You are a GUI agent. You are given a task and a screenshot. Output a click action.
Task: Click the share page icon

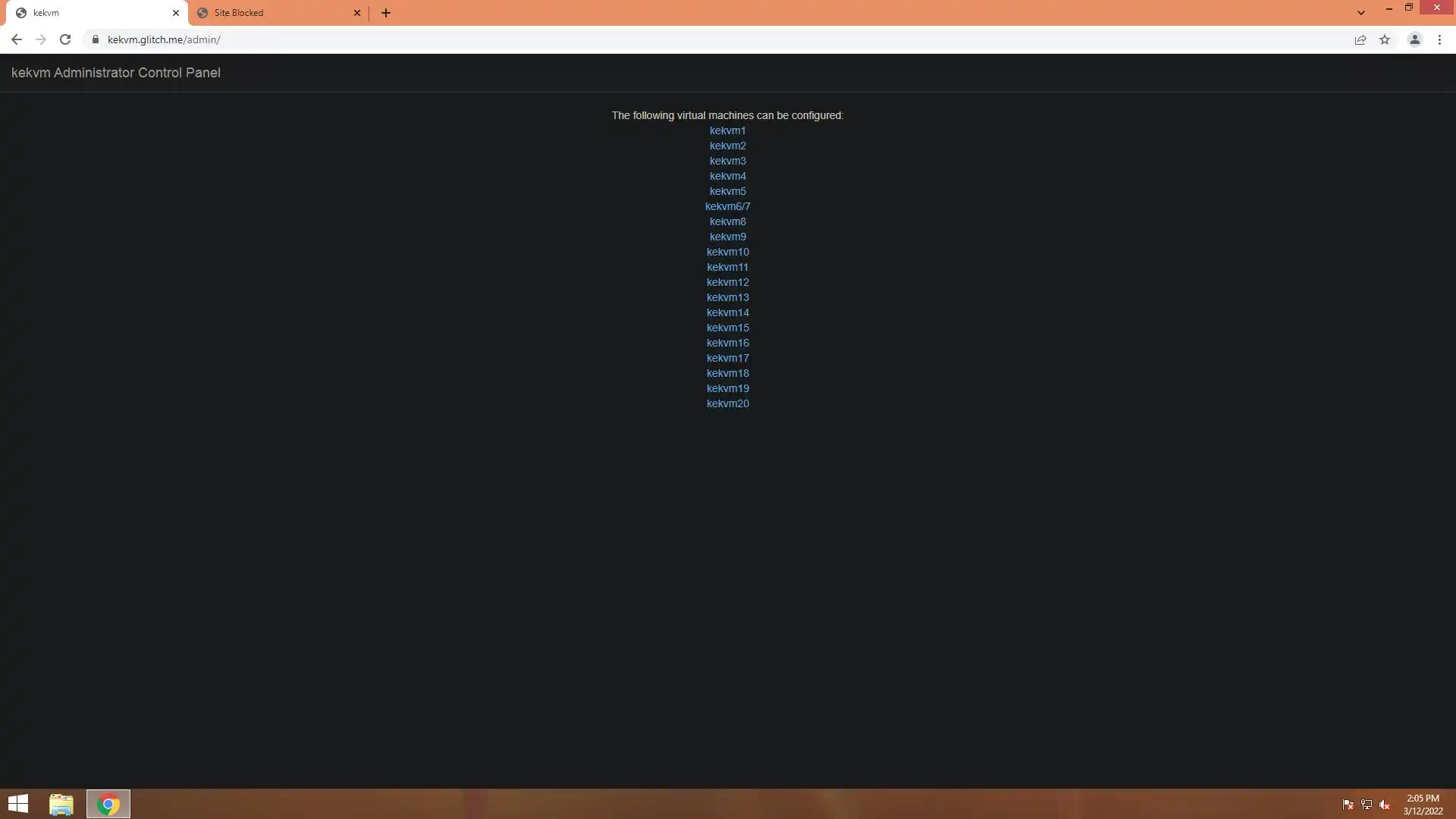point(1360,39)
